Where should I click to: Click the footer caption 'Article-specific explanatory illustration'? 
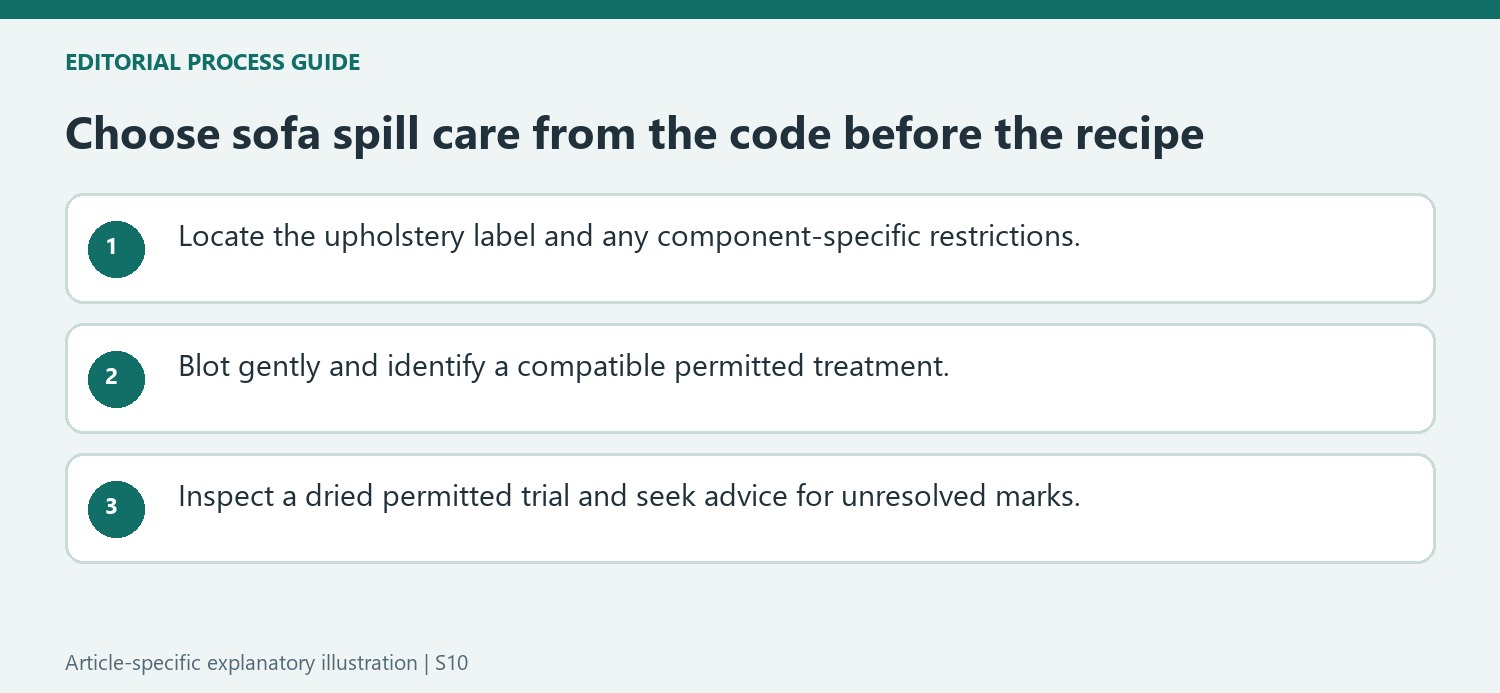[241, 663]
